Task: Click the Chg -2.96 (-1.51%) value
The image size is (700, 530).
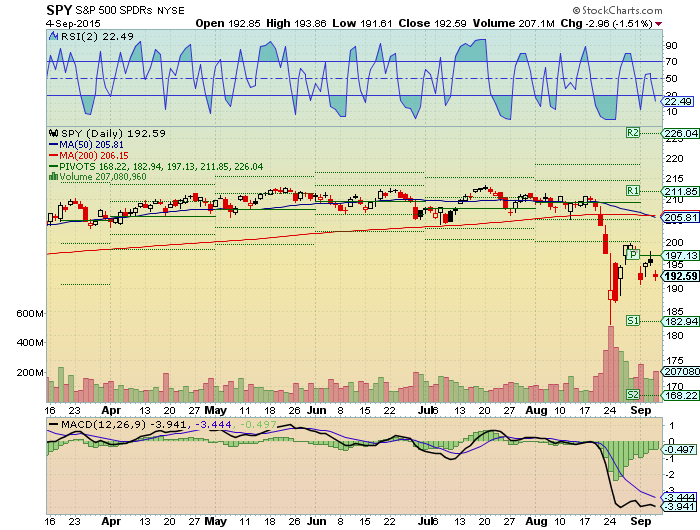Action: [607, 23]
